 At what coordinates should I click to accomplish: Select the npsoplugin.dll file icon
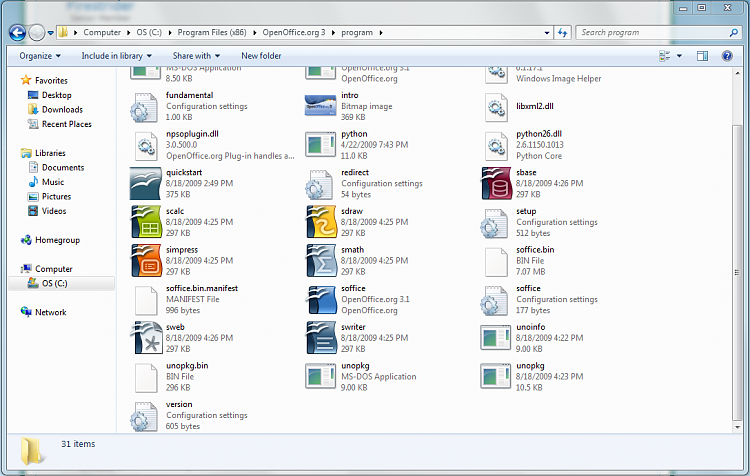tap(145, 146)
